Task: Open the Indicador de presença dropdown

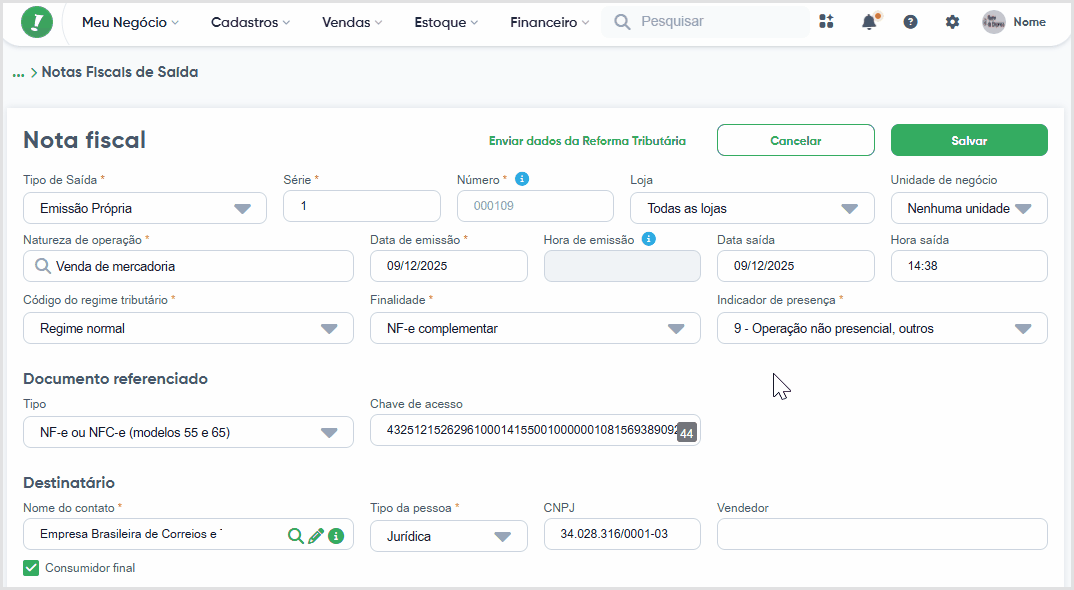Action: click(x=882, y=328)
